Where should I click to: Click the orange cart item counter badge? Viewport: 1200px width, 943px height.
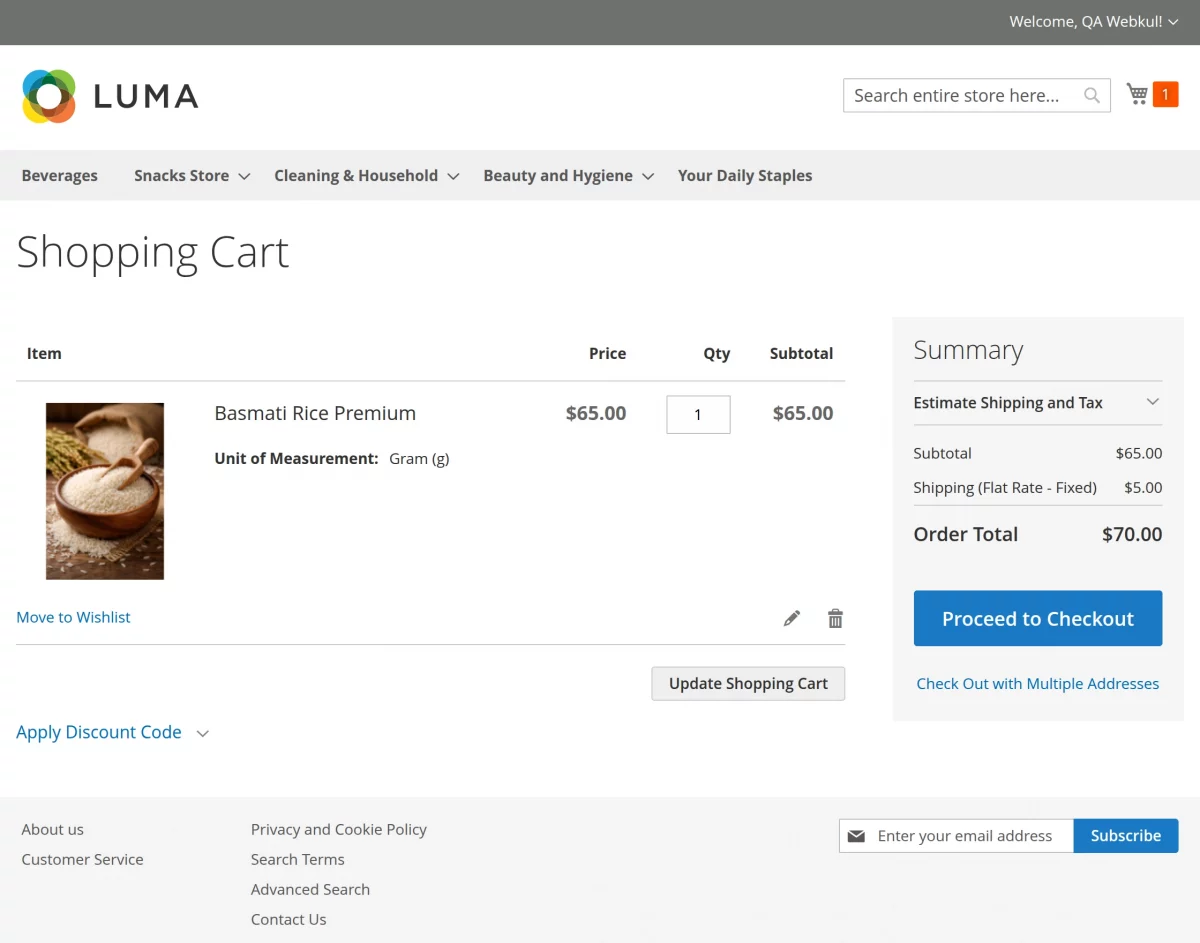pyautogui.click(x=1166, y=93)
